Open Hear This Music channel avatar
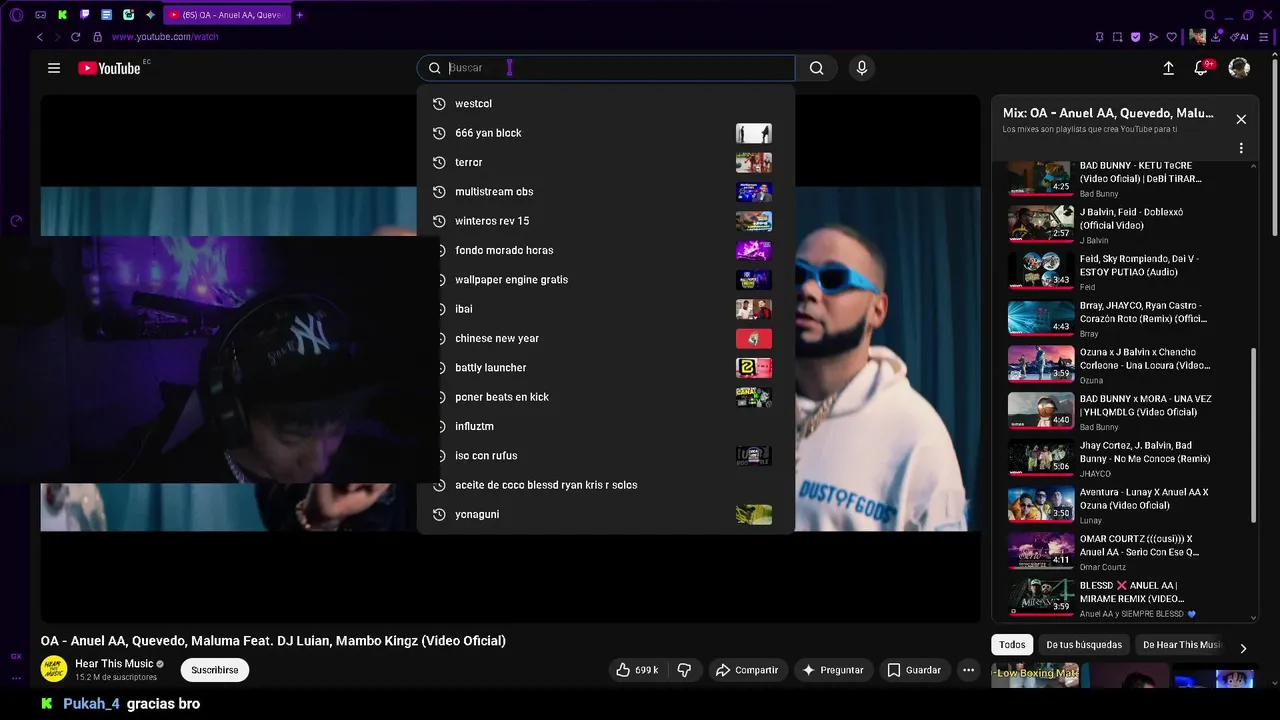1280x720 pixels. (x=54, y=669)
